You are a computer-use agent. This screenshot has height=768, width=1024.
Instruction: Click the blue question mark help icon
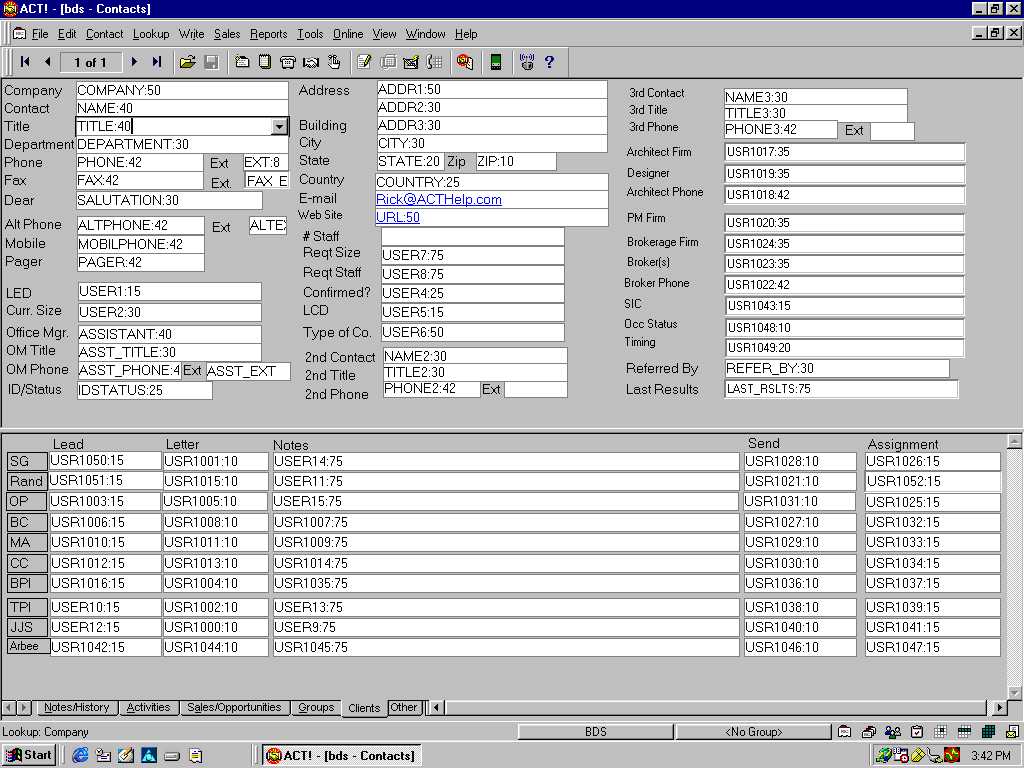[549, 62]
